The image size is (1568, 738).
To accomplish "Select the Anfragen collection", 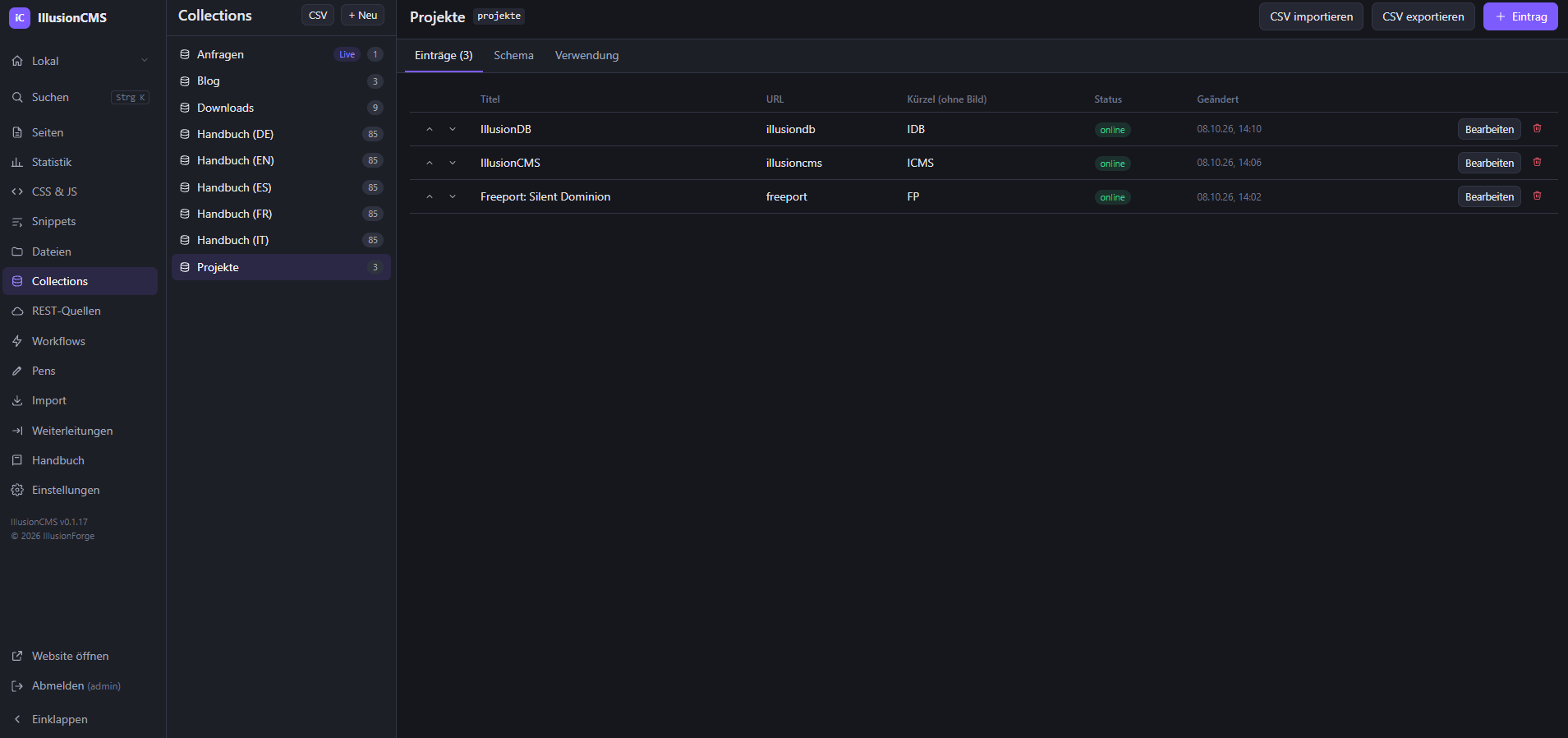I will 281,54.
